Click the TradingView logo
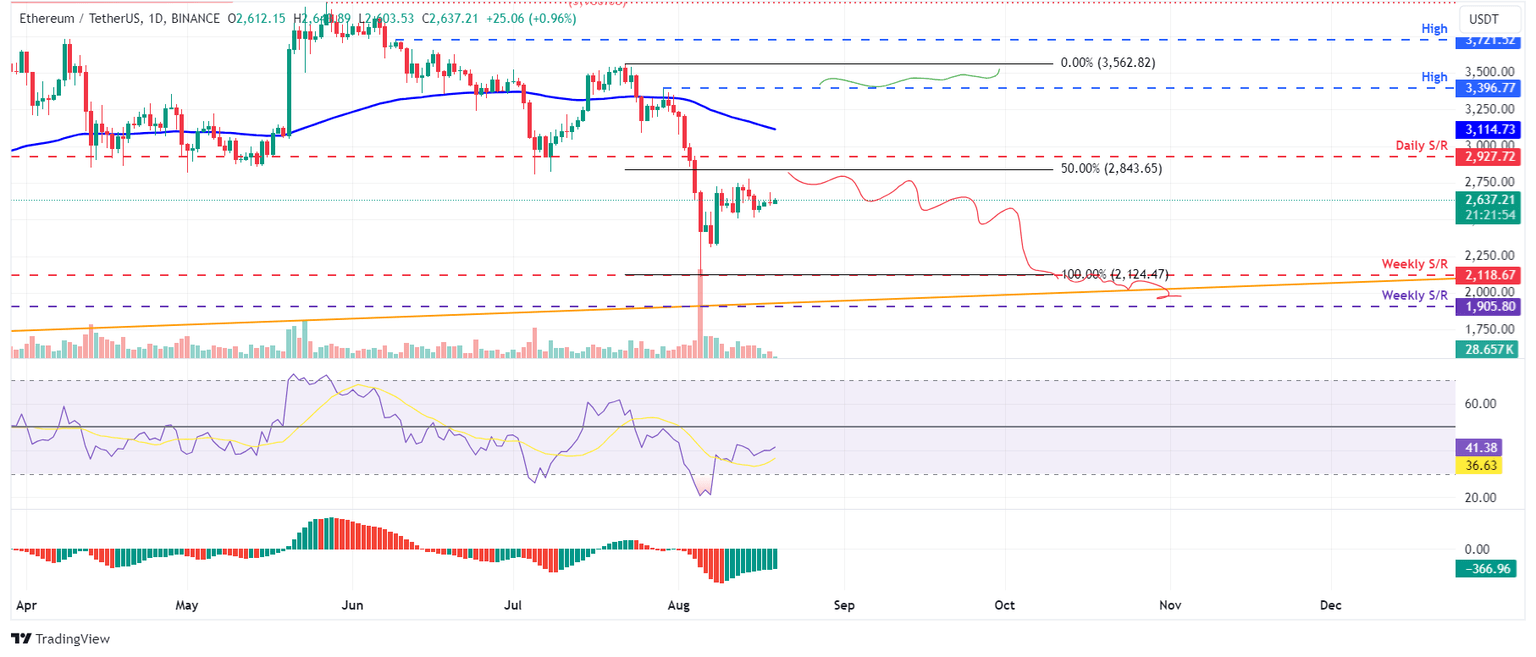1536x657 pixels. click(60, 639)
